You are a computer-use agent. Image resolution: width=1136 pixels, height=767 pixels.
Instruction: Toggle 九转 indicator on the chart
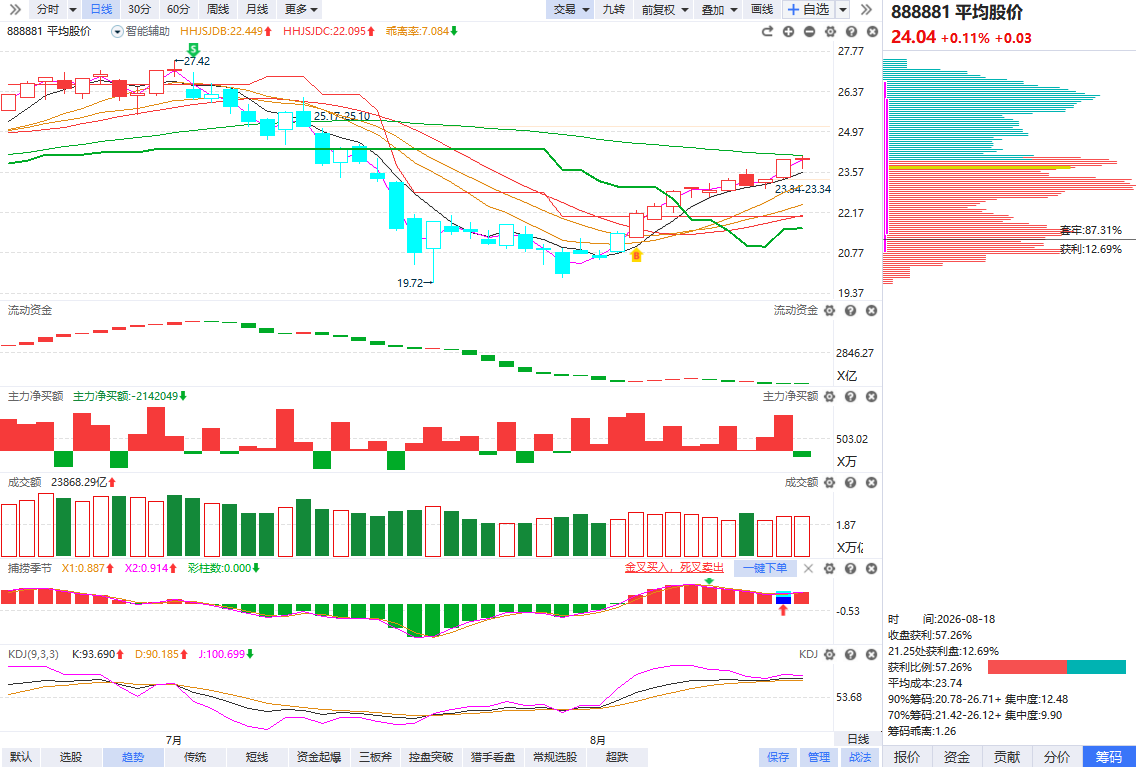click(614, 9)
